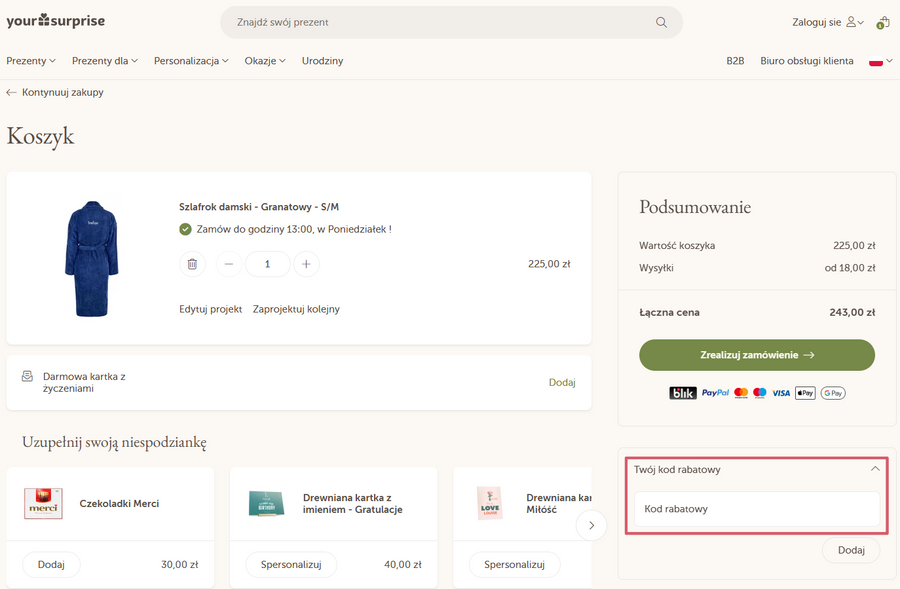This screenshot has width=900, height=589.
Task: Go to the B2B page
Action: pos(735,61)
